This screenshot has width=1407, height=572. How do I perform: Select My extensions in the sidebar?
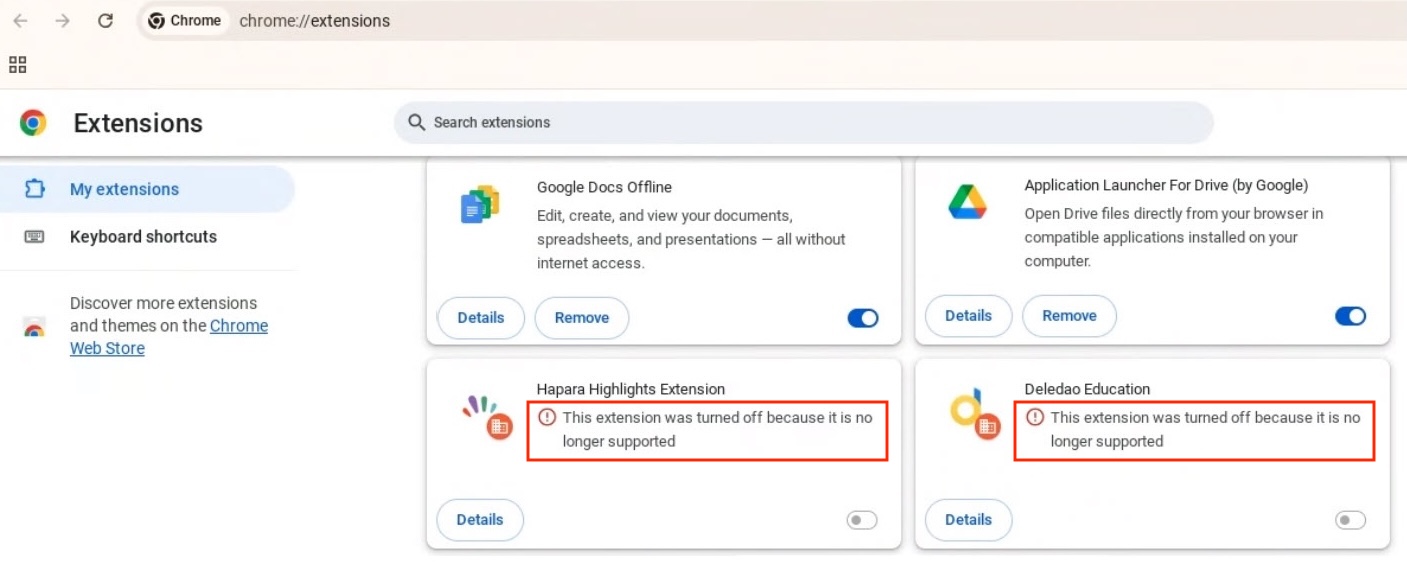click(147, 189)
